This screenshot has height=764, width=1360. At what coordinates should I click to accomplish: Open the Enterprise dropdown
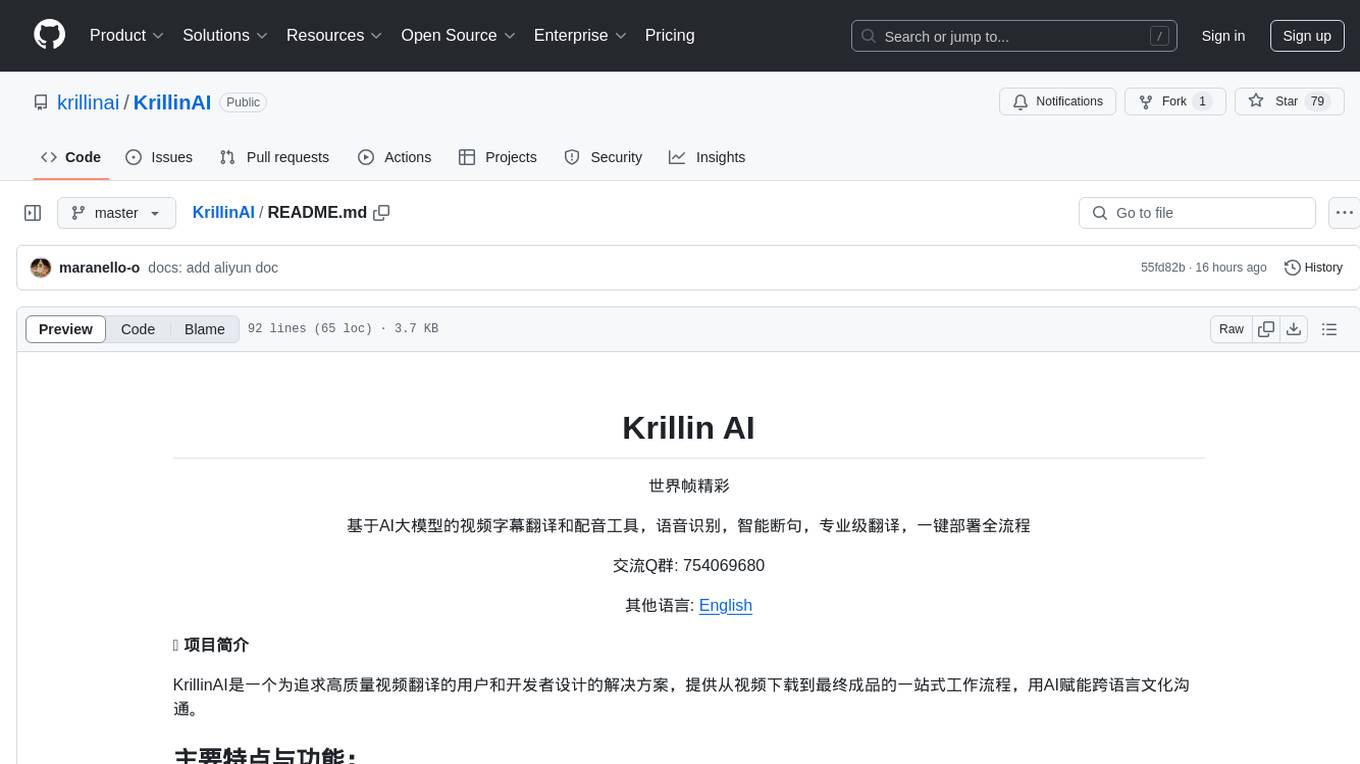coord(580,35)
